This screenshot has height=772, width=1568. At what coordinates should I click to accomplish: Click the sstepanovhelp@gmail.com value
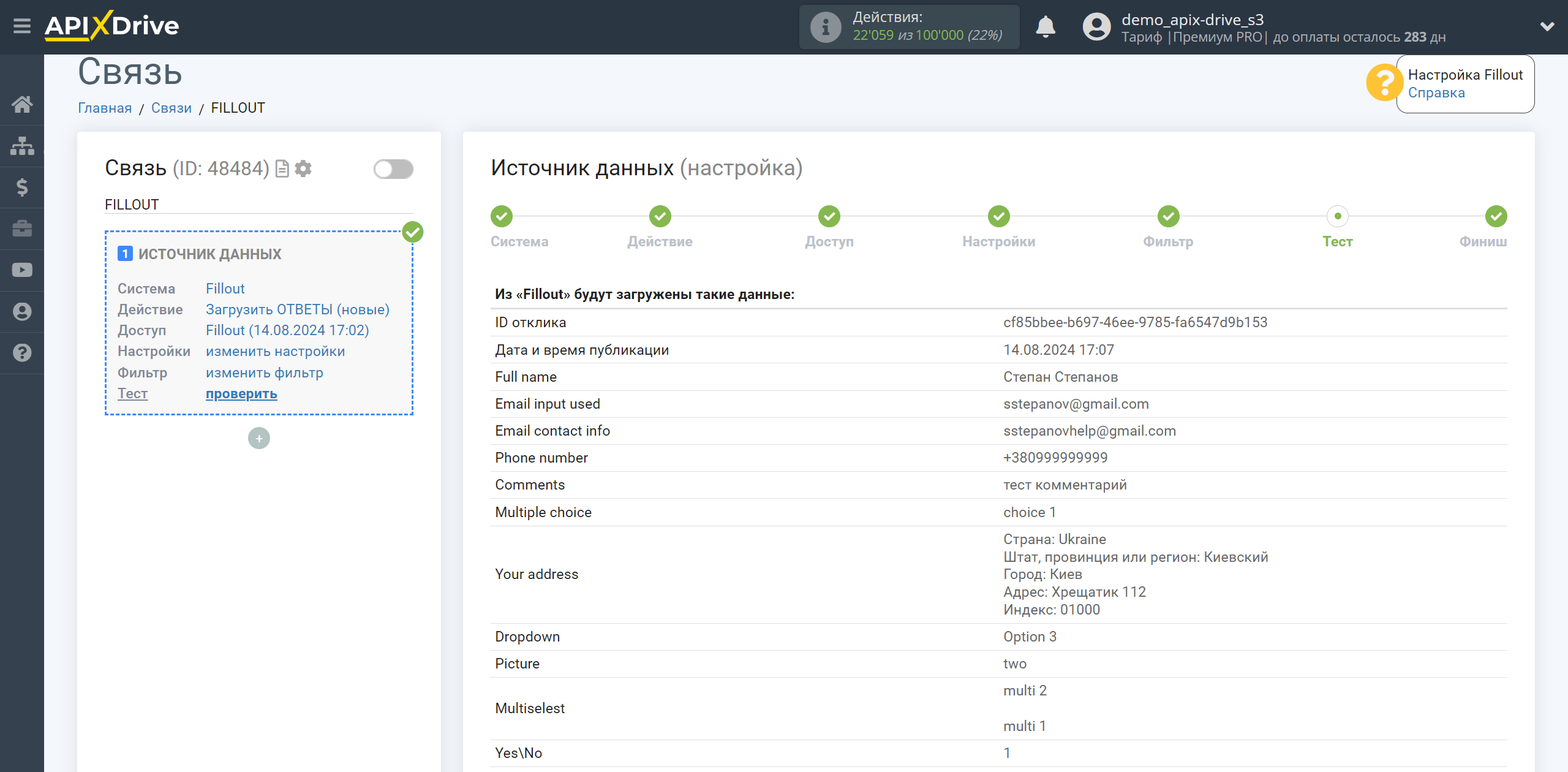coord(1089,431)
